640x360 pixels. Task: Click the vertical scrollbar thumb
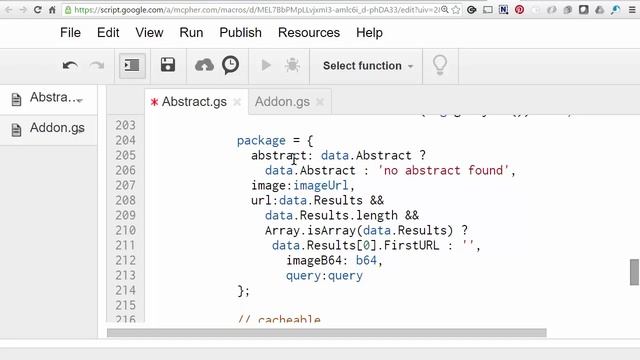click(x=634, y=272)
